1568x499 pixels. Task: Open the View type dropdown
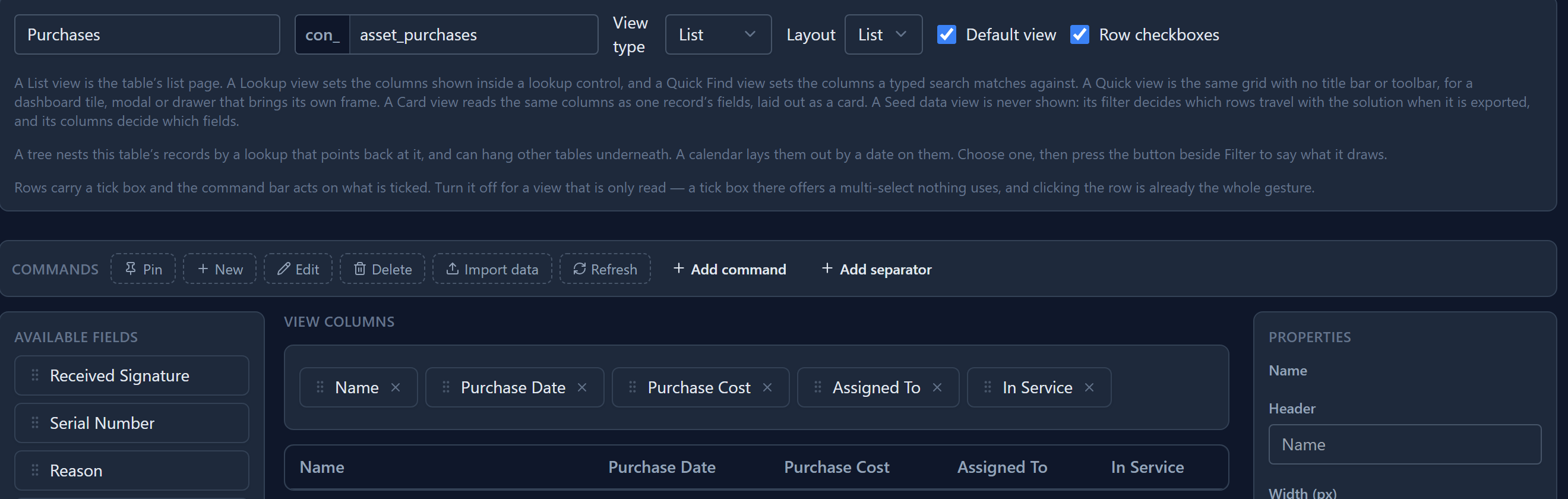[x=718, y=34]
